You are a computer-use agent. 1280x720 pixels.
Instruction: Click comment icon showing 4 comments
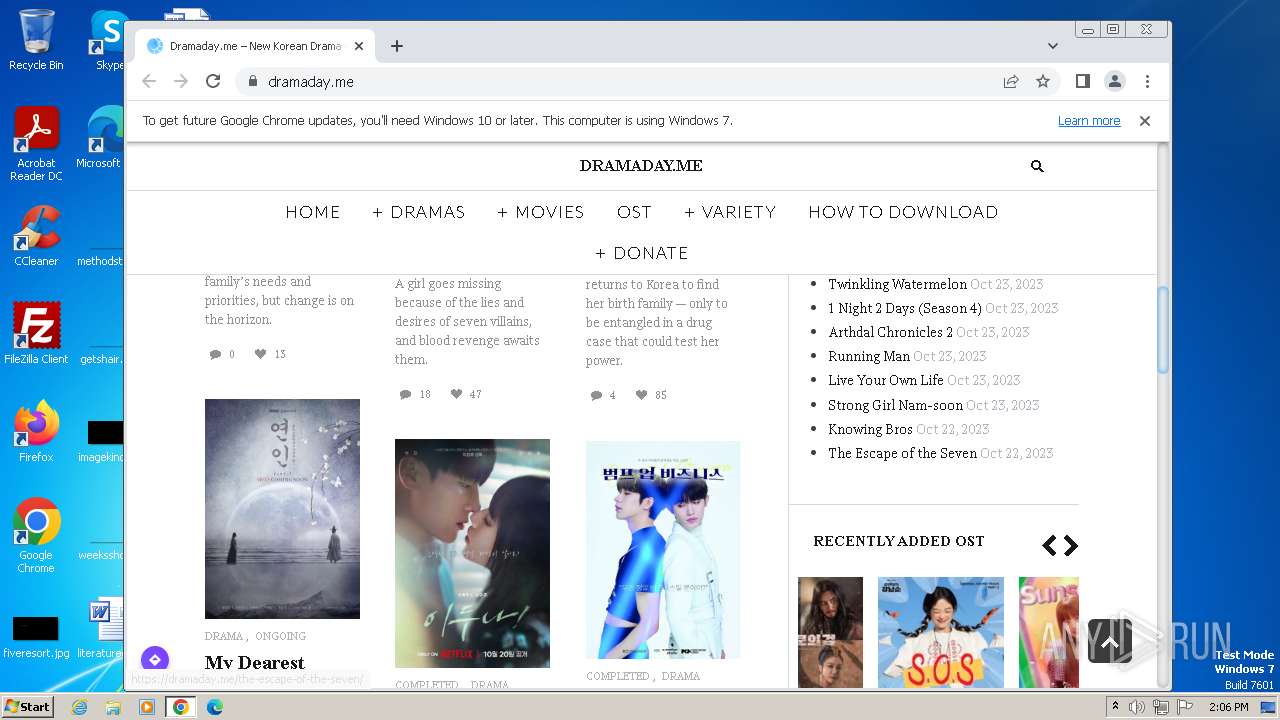click(x=596, y=395)
